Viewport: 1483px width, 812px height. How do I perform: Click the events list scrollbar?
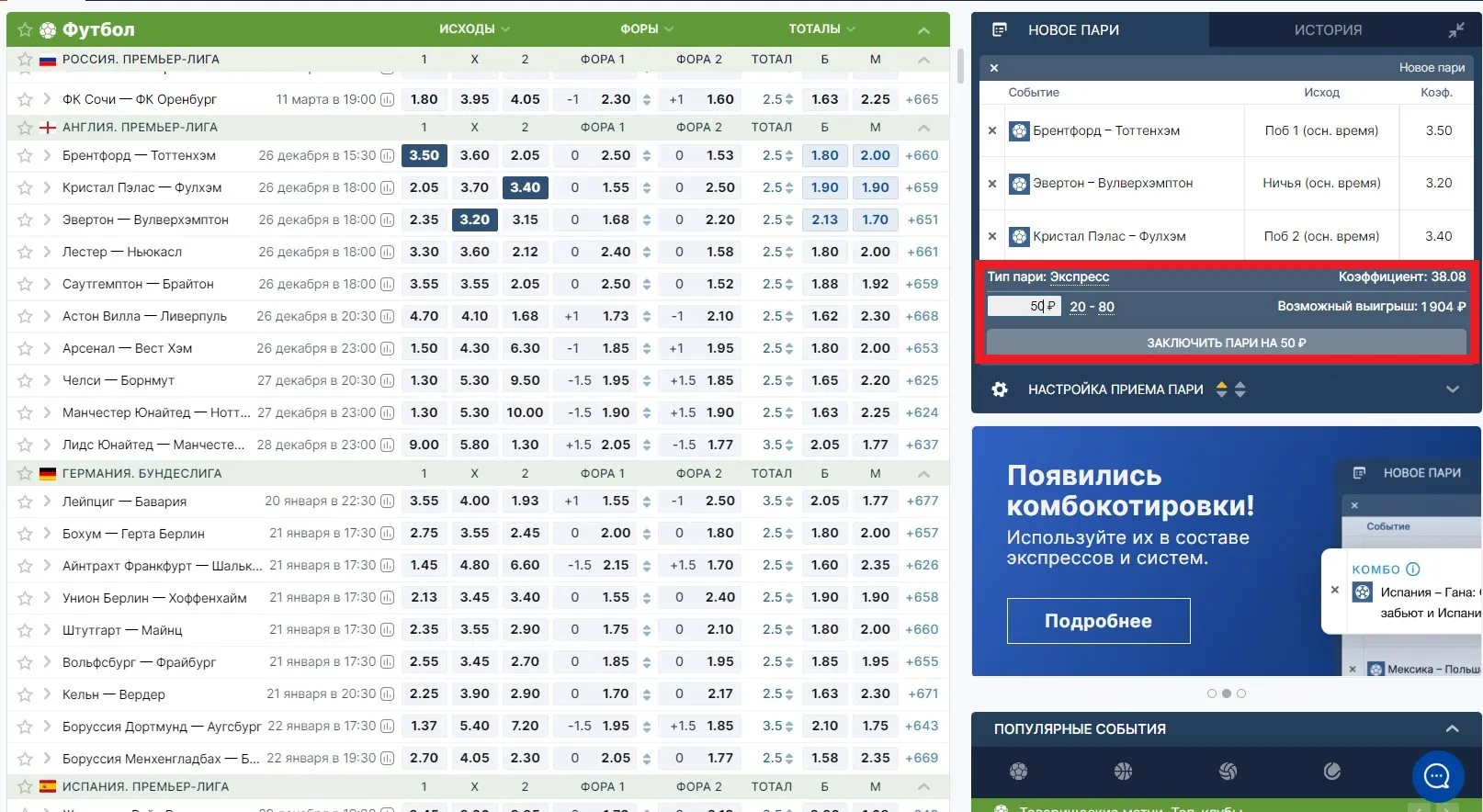pyautogui.click(x=960, y=66)
